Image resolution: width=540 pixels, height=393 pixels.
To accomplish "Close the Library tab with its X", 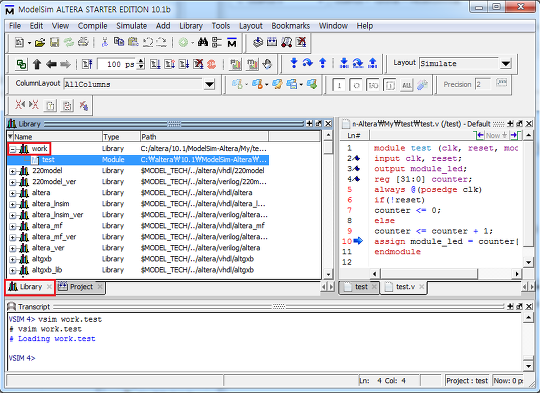I will coord(49,287).
